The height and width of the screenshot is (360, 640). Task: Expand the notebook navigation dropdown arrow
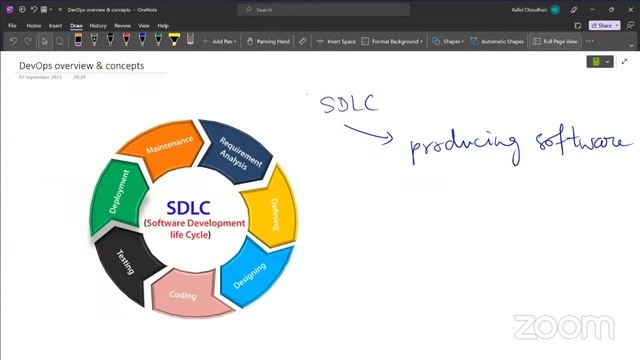click(608, 62)
